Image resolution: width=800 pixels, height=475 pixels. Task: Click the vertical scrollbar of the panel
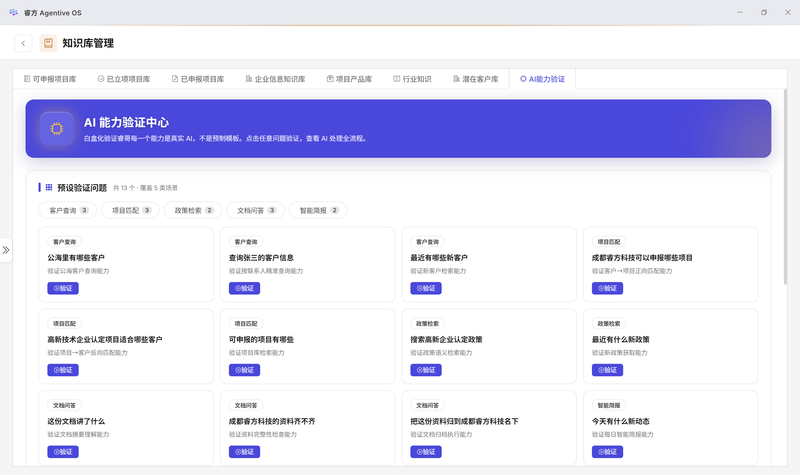pyautogui.click(x=785, y=187)
